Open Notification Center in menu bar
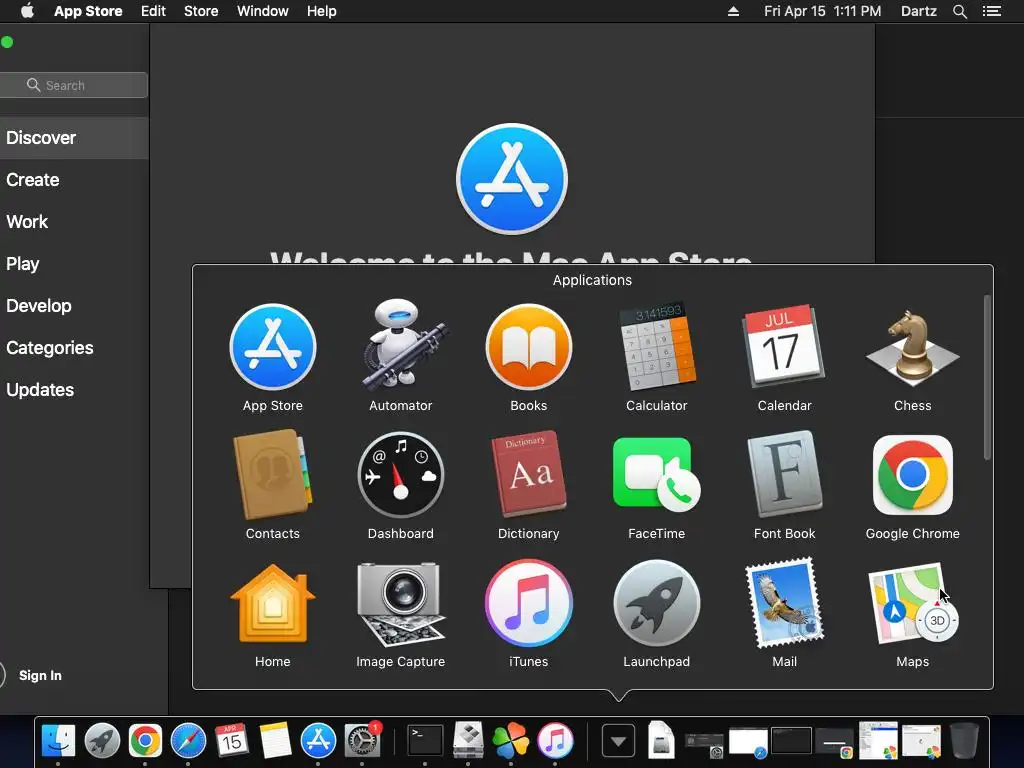This screenshot has height=768, width=1024. point(992,11)
